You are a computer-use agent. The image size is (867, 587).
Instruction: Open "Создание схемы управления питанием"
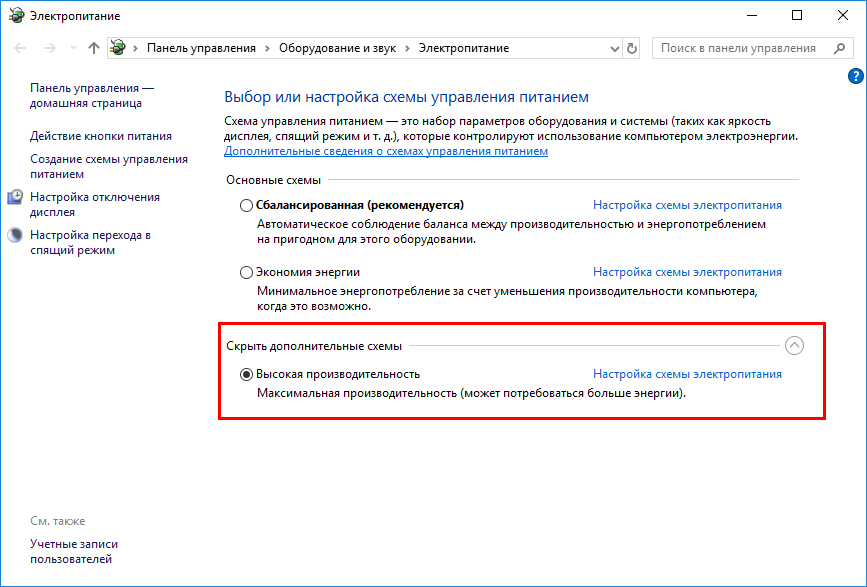[109, 166]
